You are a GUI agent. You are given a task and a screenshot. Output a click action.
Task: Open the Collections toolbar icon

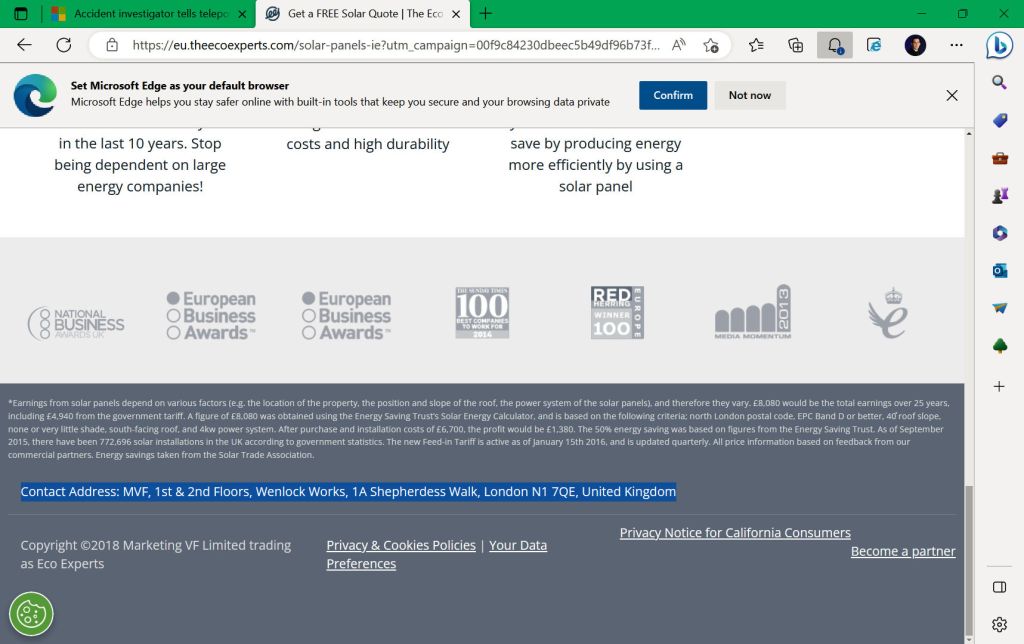tap(796, 45)
